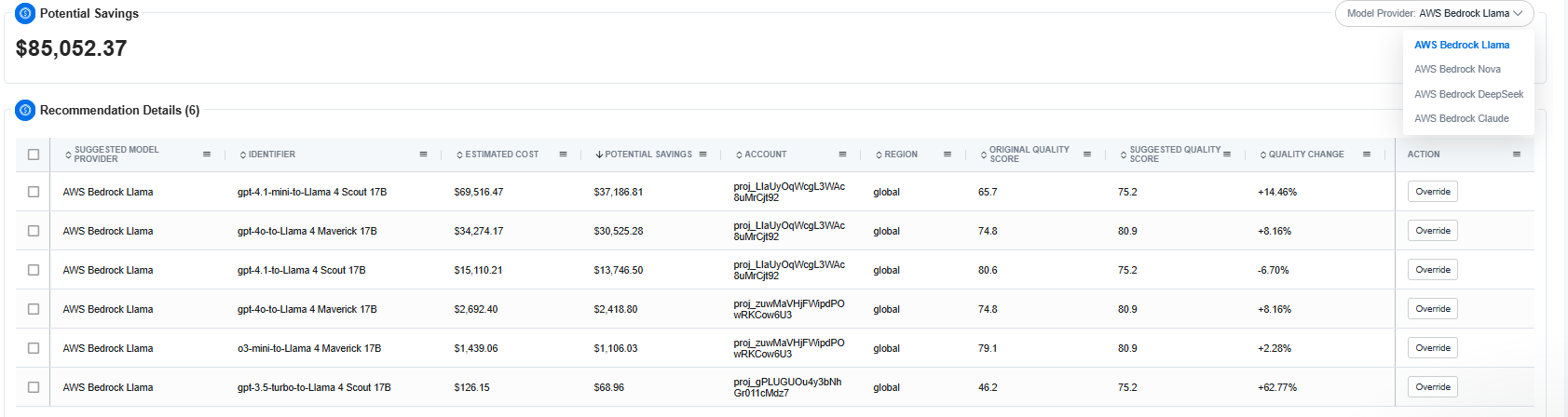Check the gpt-4o-to-Llama row costing $34,274.17
The height and width of the screenshot is (417, 1568).
(x=34, y=231)
